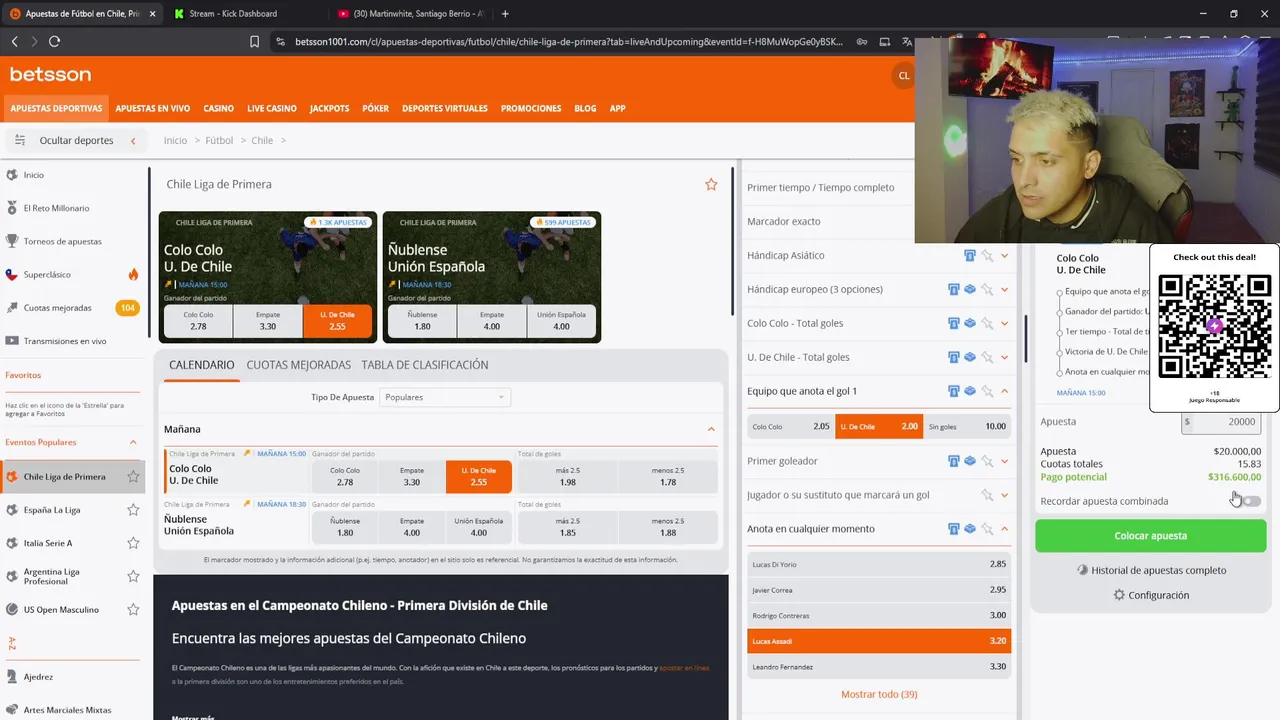
Task: Deselect U. De Chile 2.00 first goal odds
Action: pyautogui.click(x=879, y=426)
